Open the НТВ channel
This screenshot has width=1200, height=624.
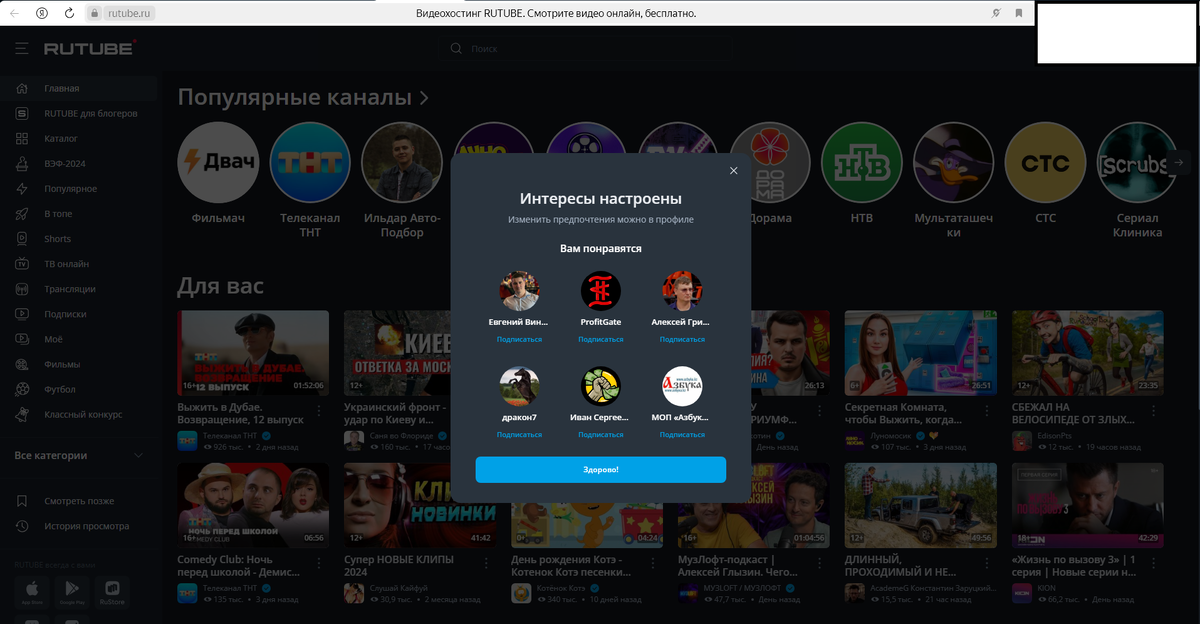(x=861, y=162)
